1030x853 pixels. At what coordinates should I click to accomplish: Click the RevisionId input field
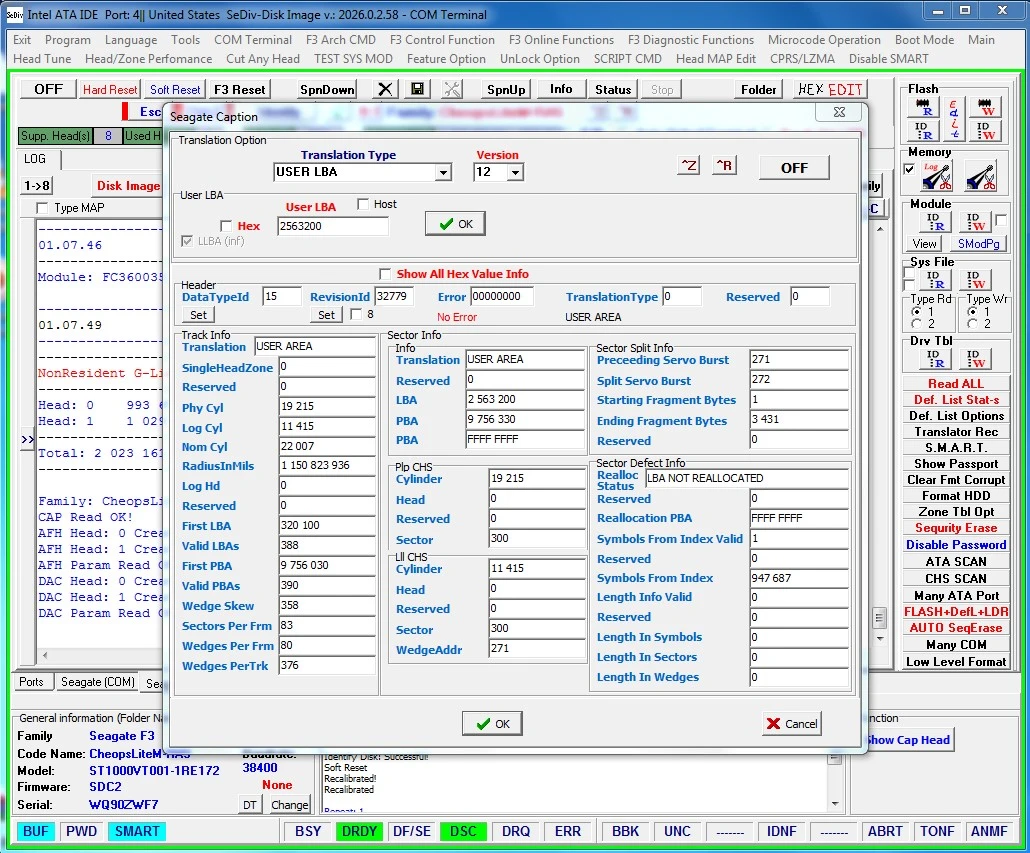pyautogui.click(x=394, y=296)
